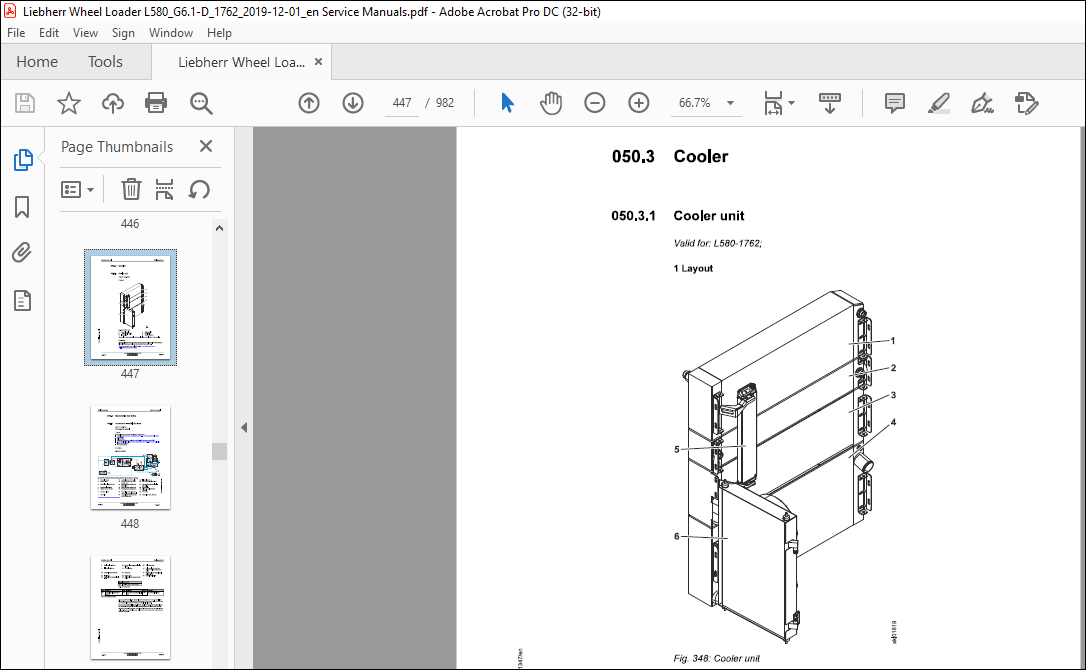The image size is (1086, 670).
Task: Upload file to cloud icon
Action: click(x=112, y=103)
